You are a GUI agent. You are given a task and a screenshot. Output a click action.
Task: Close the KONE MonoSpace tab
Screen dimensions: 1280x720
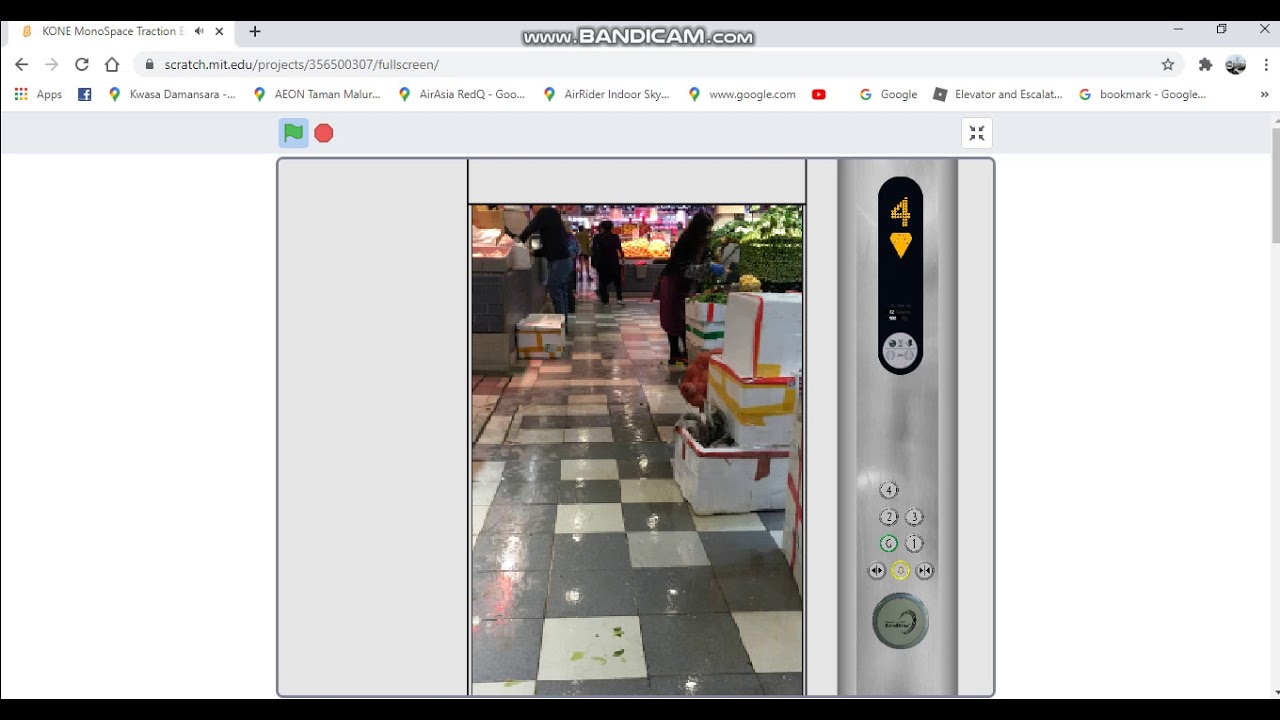(x=219, y=31)
